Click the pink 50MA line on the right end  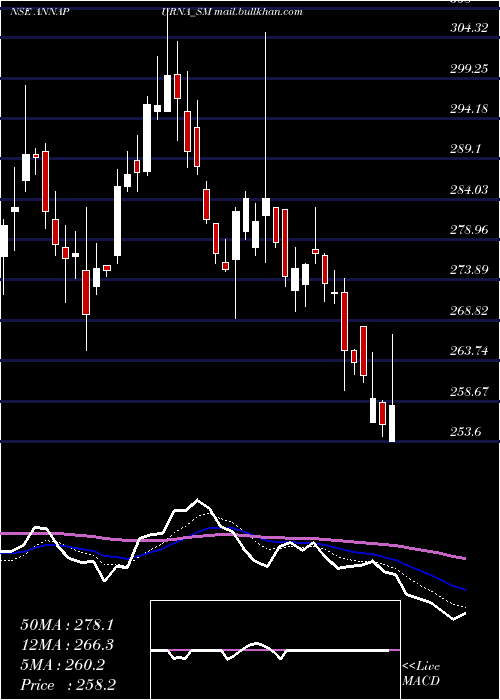pos(463,558)
